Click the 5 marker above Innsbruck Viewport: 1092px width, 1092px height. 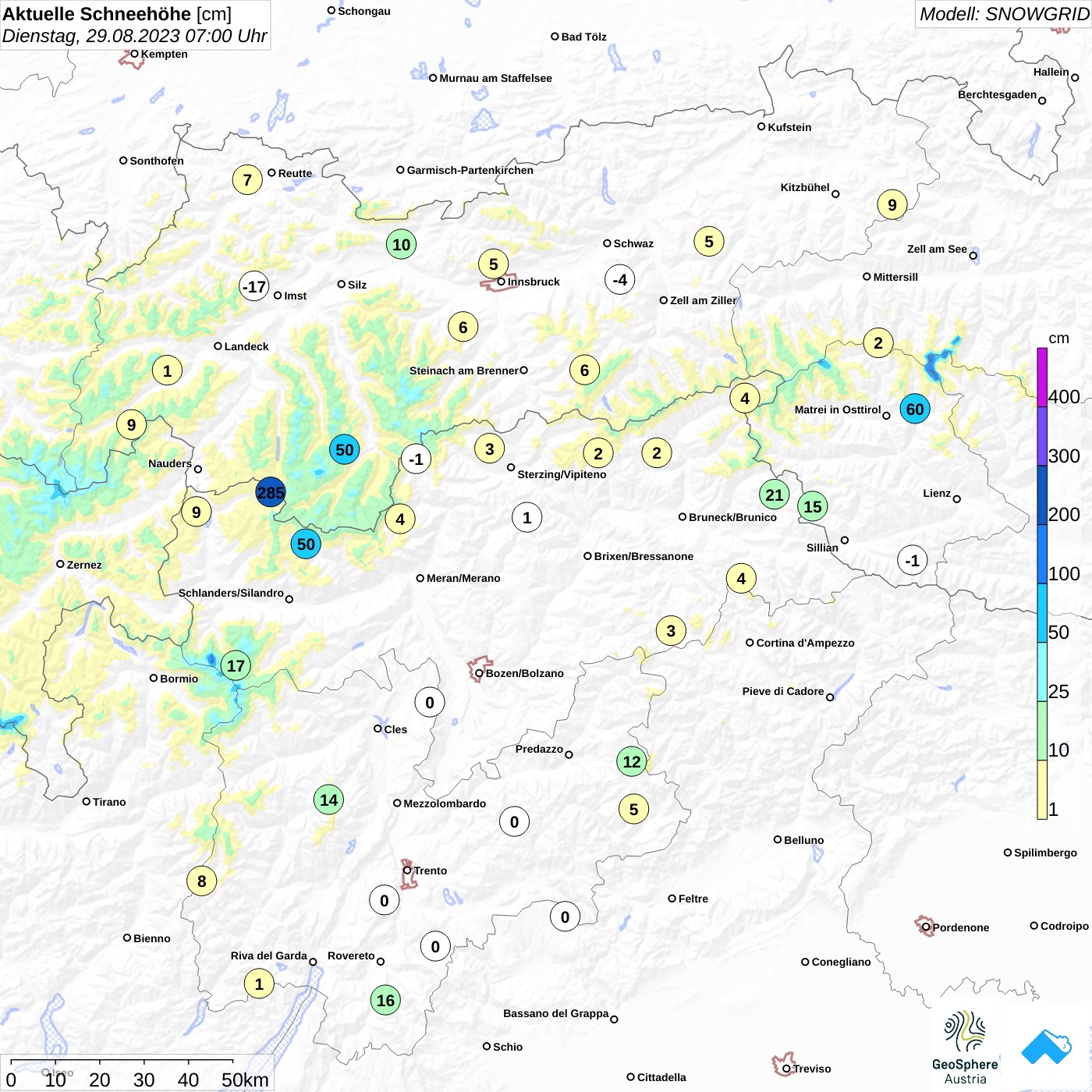[x=493, y=264]
